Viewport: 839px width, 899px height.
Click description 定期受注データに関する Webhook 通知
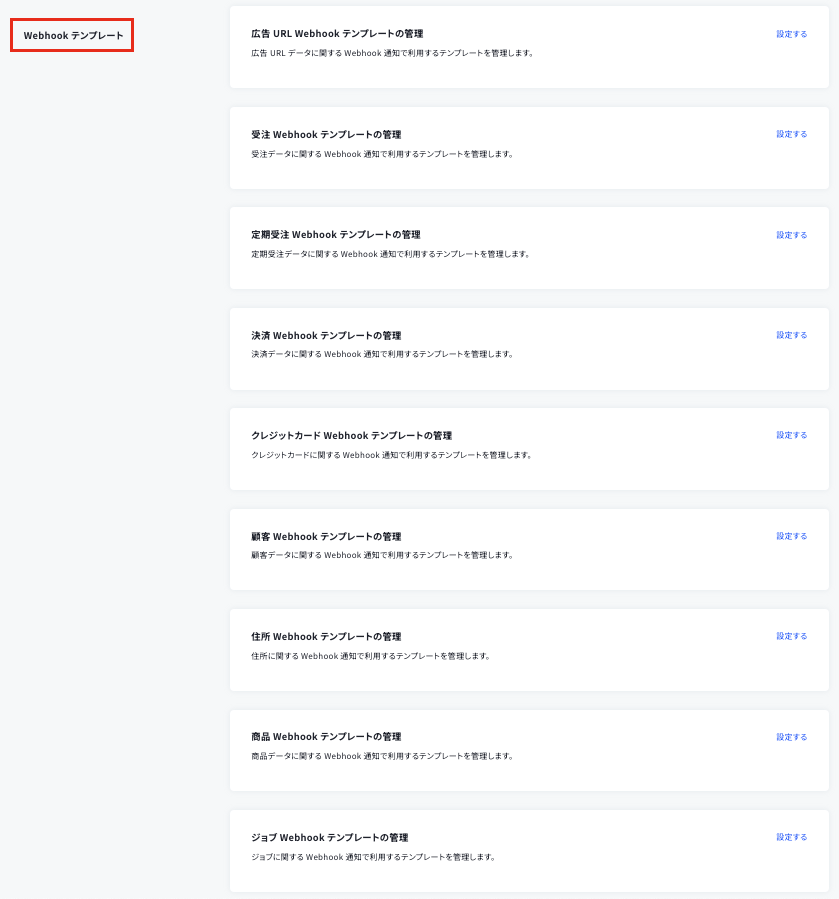pos(391,254)
